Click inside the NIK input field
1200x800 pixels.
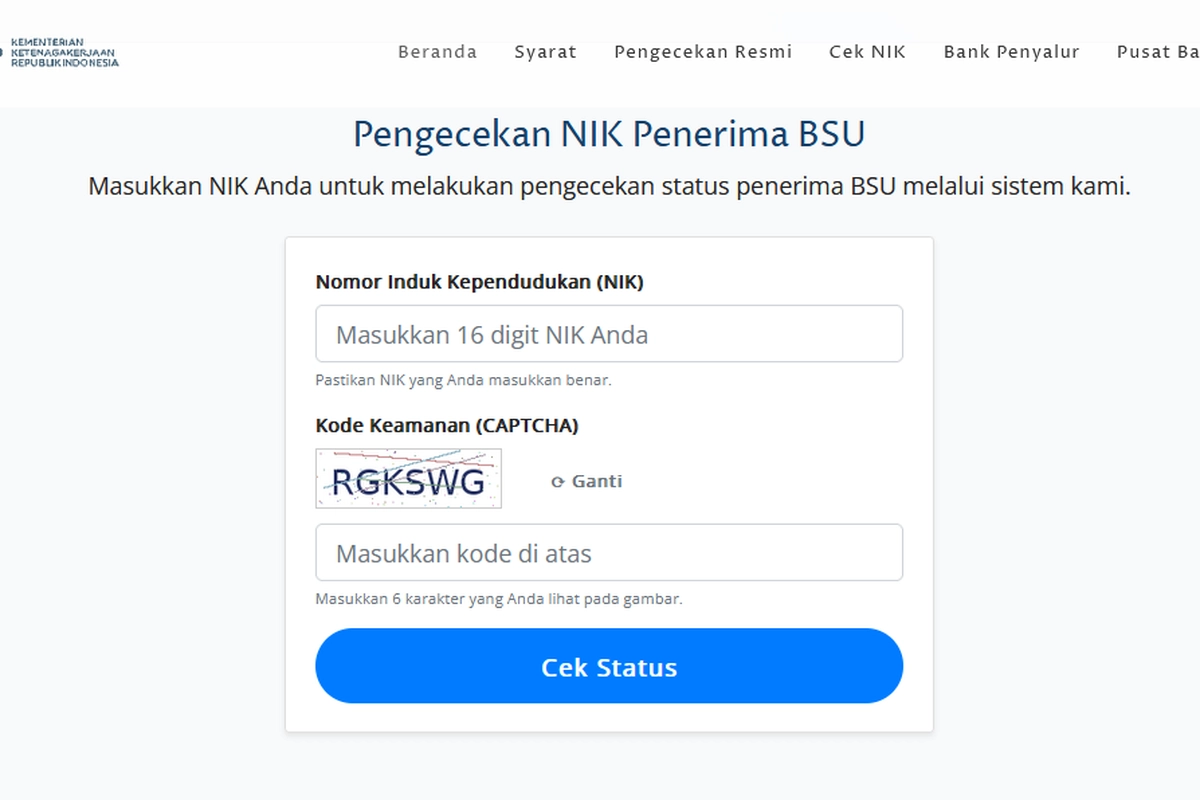[608, 333]
